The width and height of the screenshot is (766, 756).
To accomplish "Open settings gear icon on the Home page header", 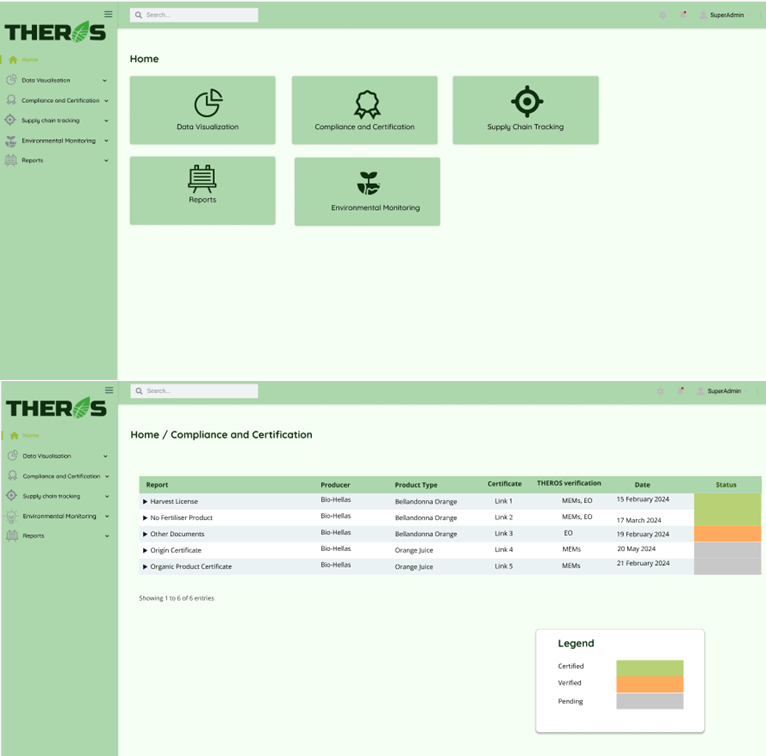I will [663, 15].
